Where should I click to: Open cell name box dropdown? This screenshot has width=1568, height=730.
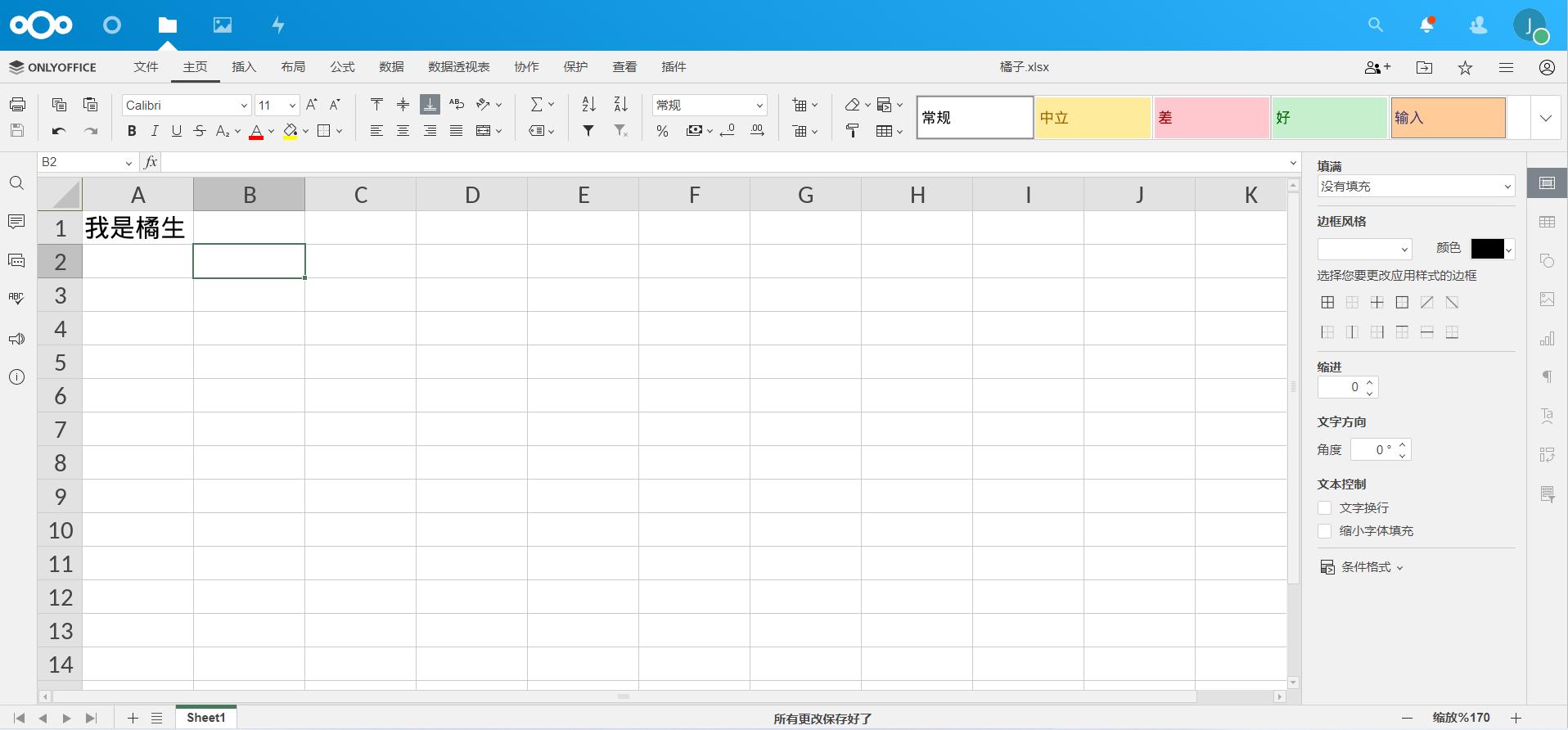click(128, 163)
